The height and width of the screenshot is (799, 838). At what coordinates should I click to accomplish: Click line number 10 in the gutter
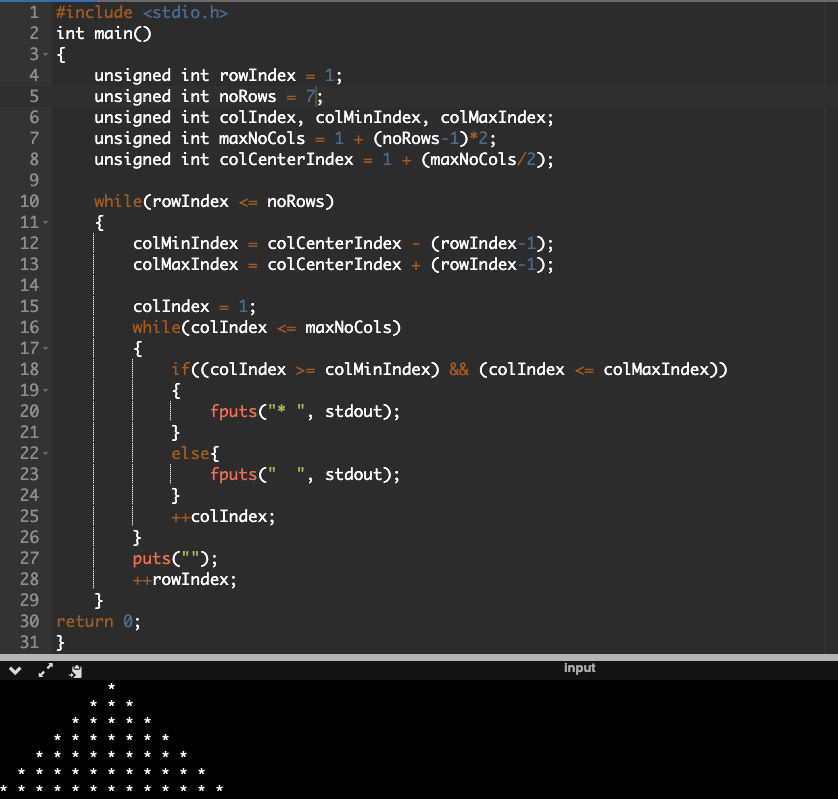tap(29, 201)
